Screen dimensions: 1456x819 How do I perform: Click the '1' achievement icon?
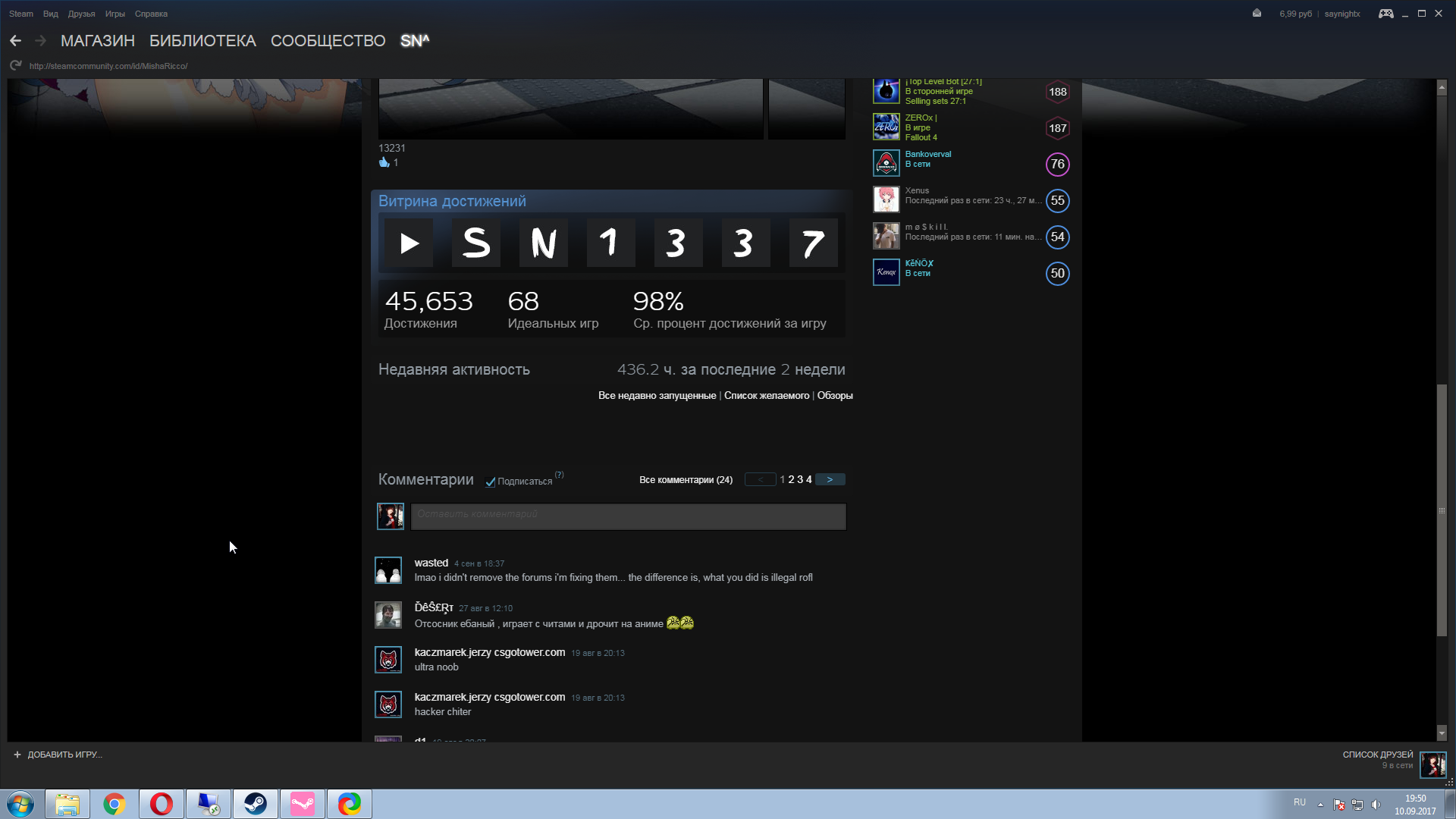tap(611, 243)
